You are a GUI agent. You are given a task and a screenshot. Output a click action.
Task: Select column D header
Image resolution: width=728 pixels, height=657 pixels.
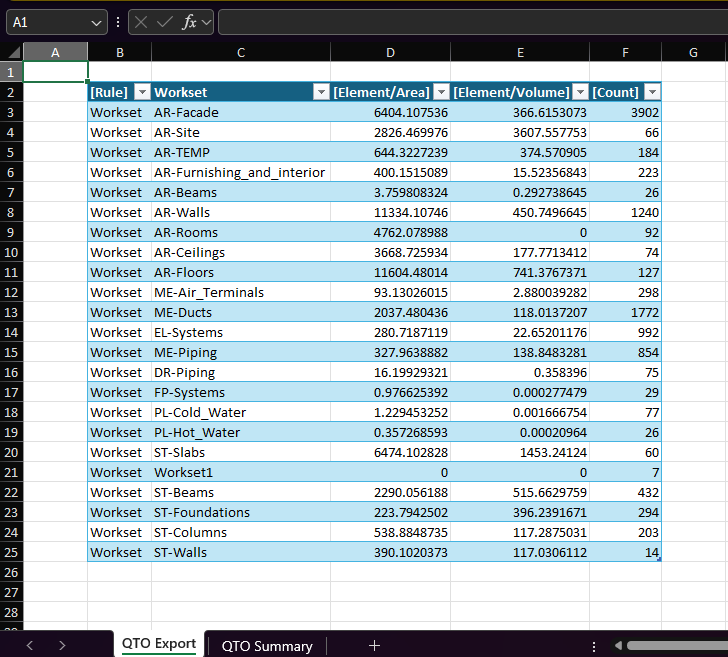coord(390,52)
